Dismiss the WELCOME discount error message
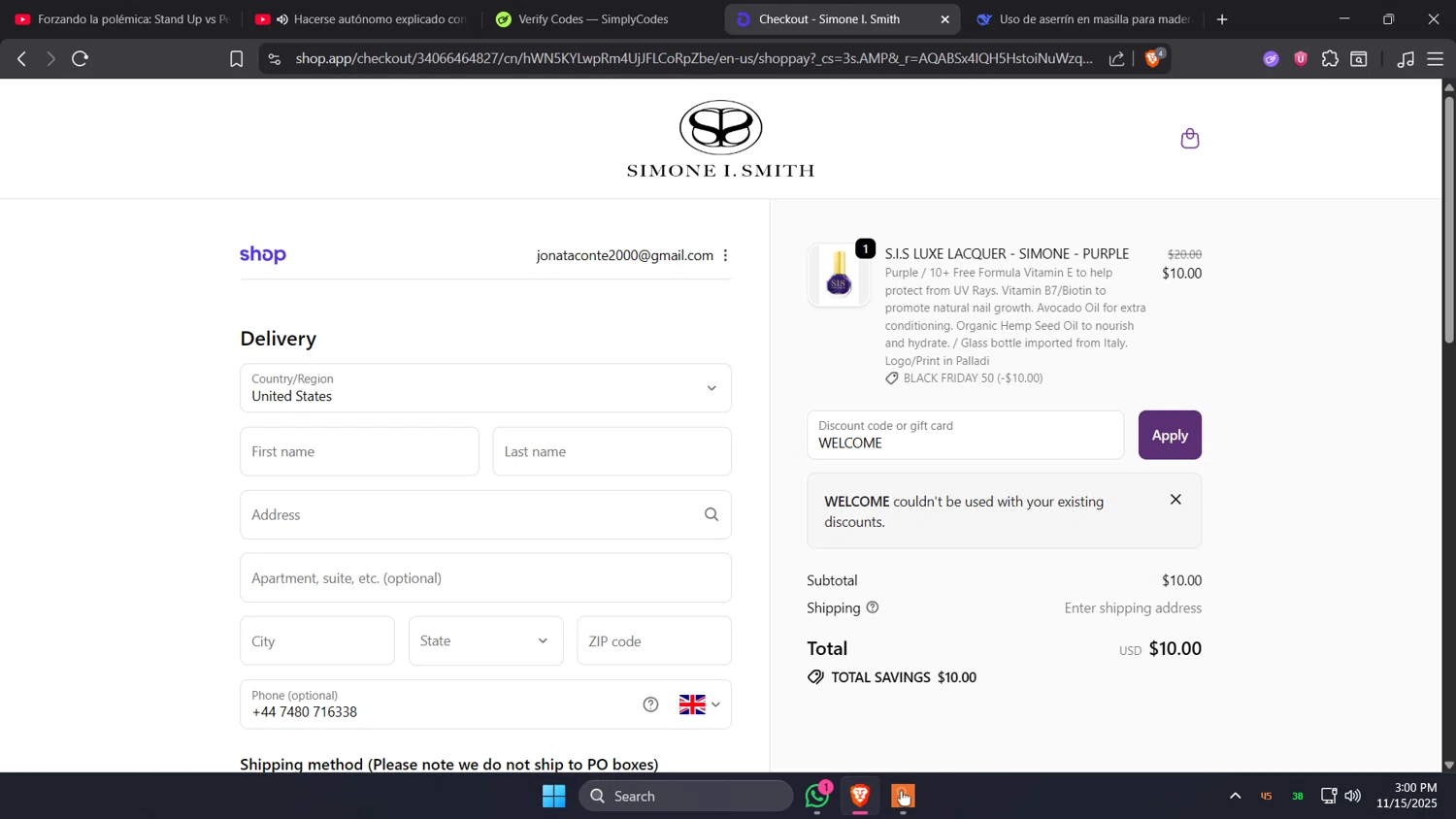Viewport: 1456px width, 819px height. pyautogui.click(x=1175, y=500)
